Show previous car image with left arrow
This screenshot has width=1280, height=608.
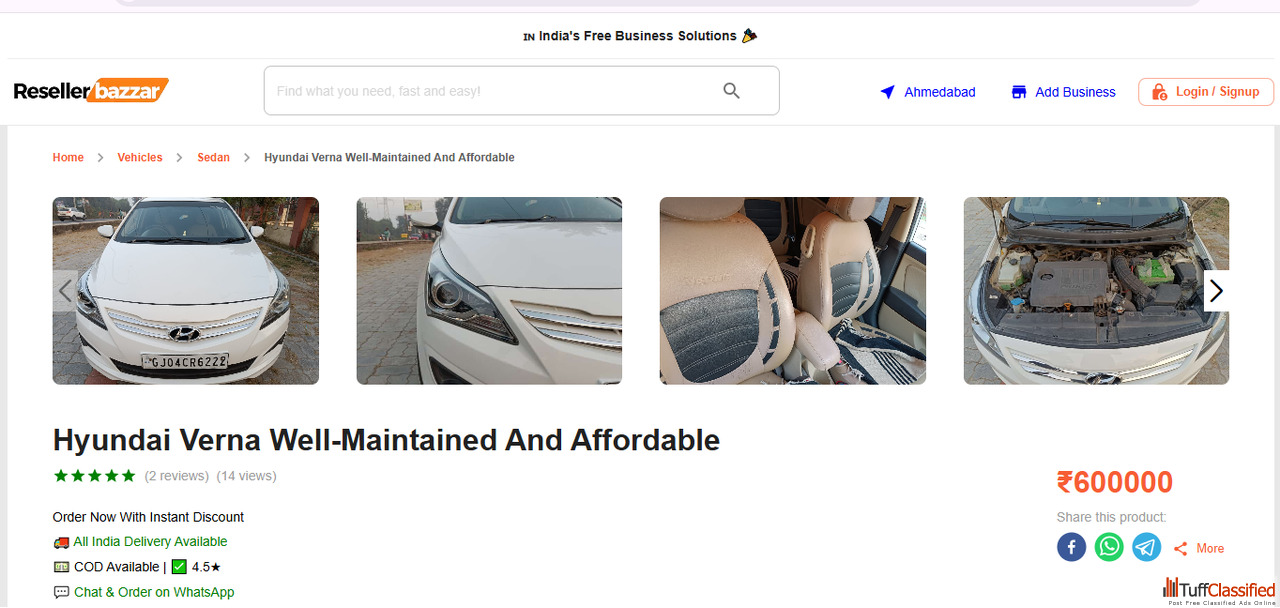pos(65,291)
